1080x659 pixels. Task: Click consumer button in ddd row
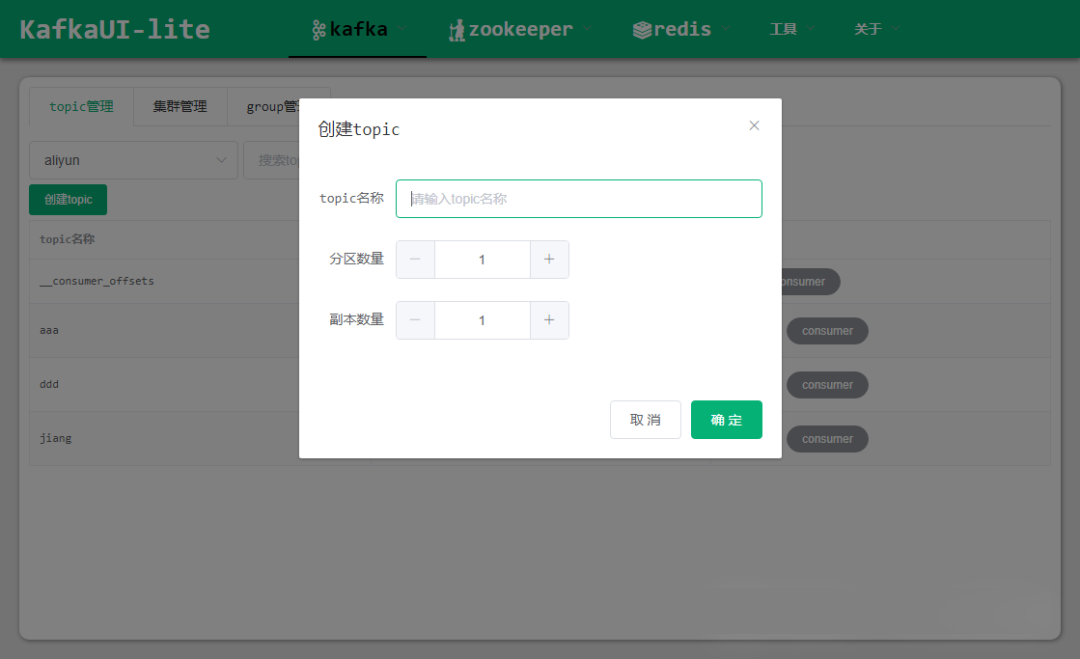(x=827, y=385)
